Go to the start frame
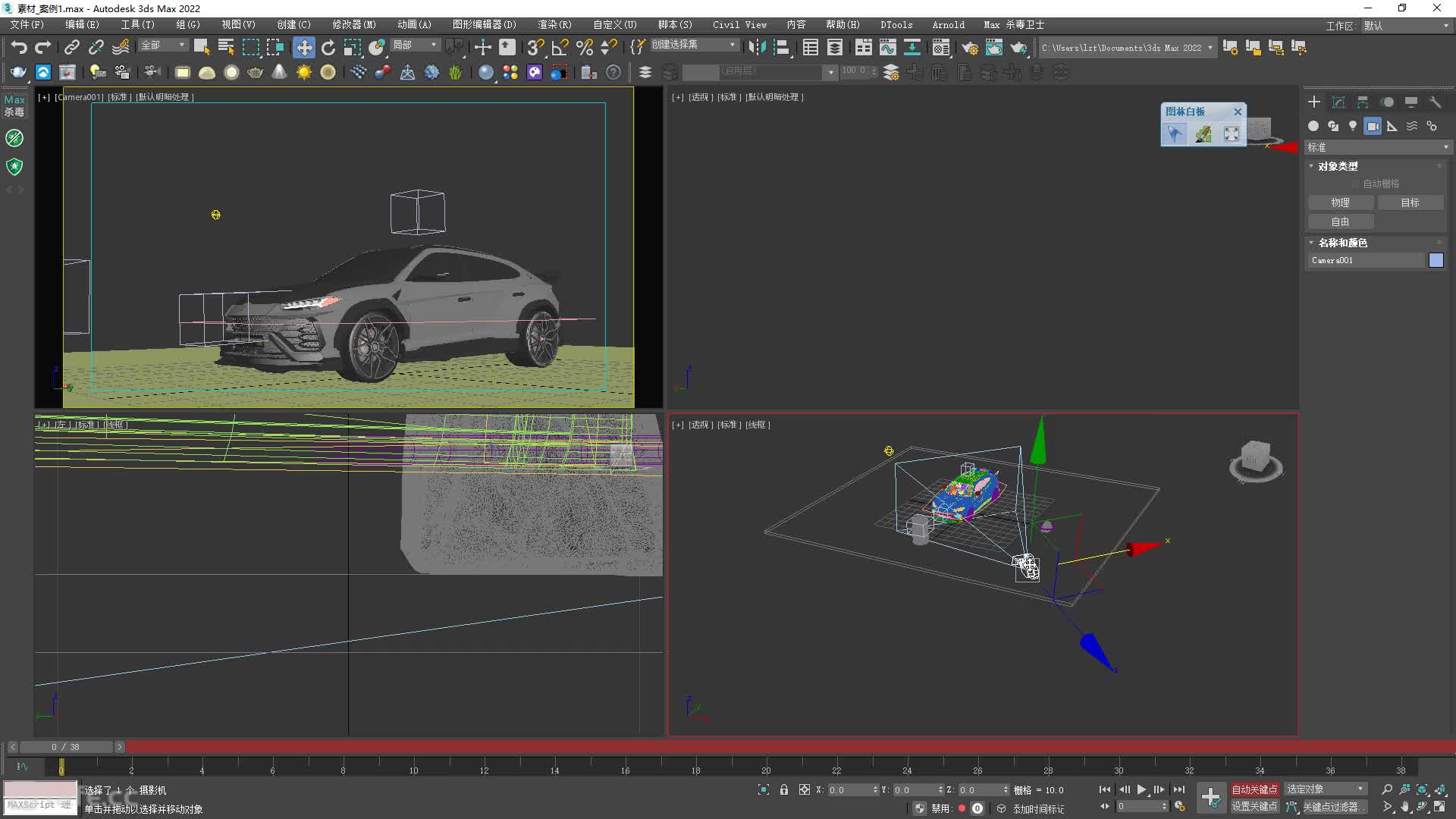Image resolution: width=1456 pixels, height=819 pixels. tap(1105, 789)
